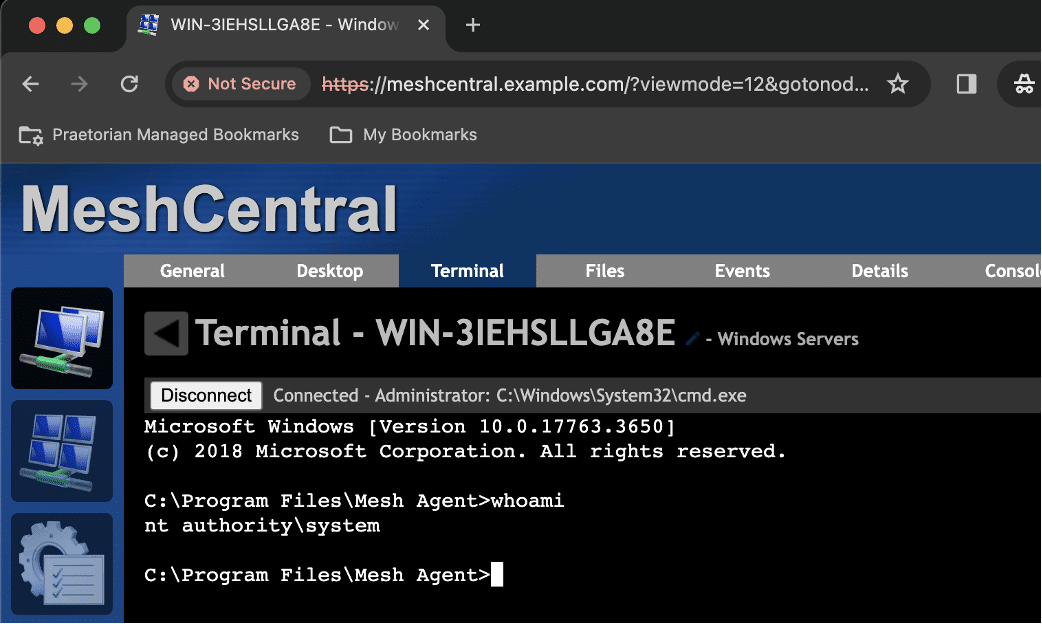
Task: Open the Files tab
Action: [x=605, y=271]
